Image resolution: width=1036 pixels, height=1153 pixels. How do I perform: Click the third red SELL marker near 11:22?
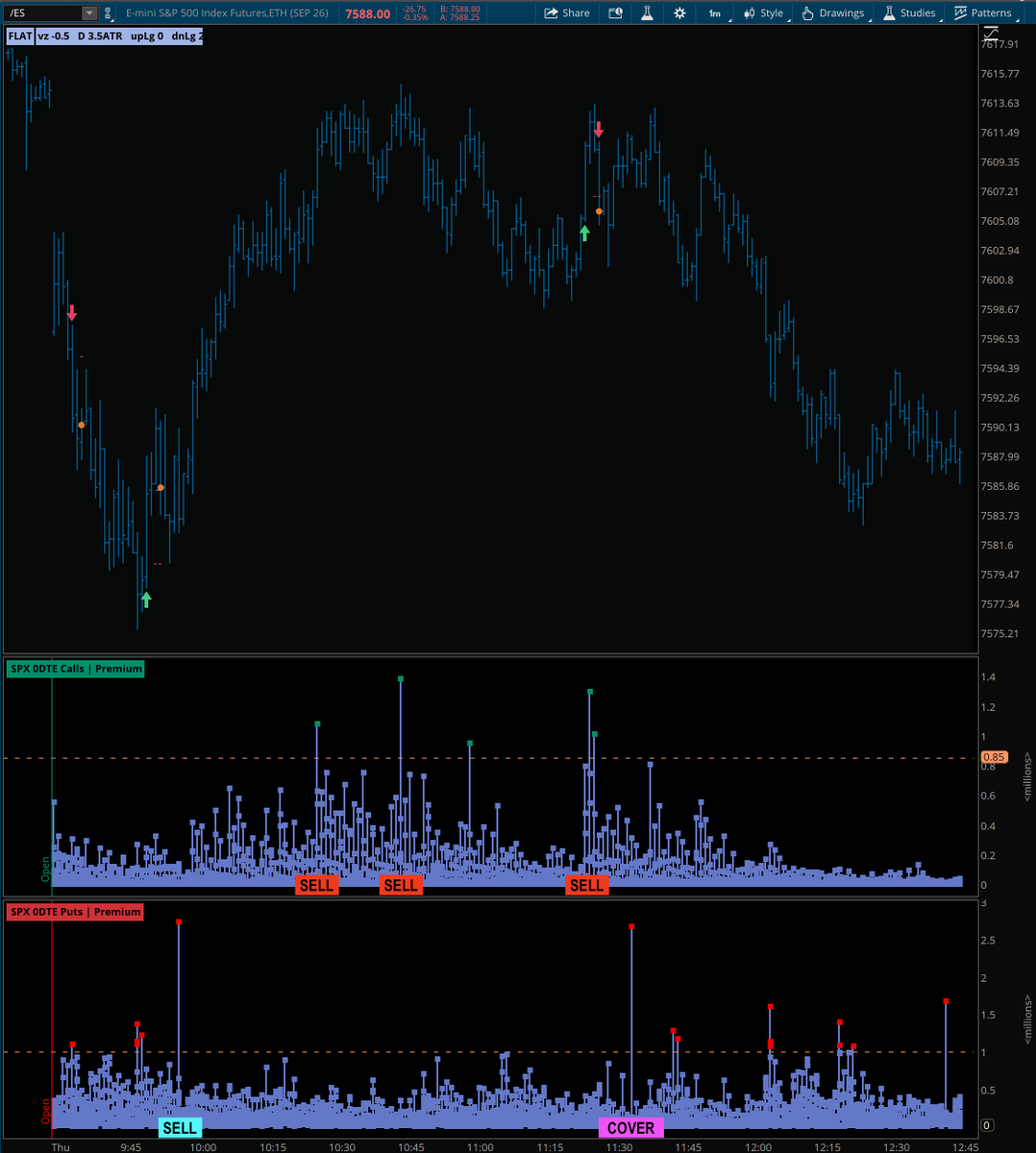(x=586, y=885)
